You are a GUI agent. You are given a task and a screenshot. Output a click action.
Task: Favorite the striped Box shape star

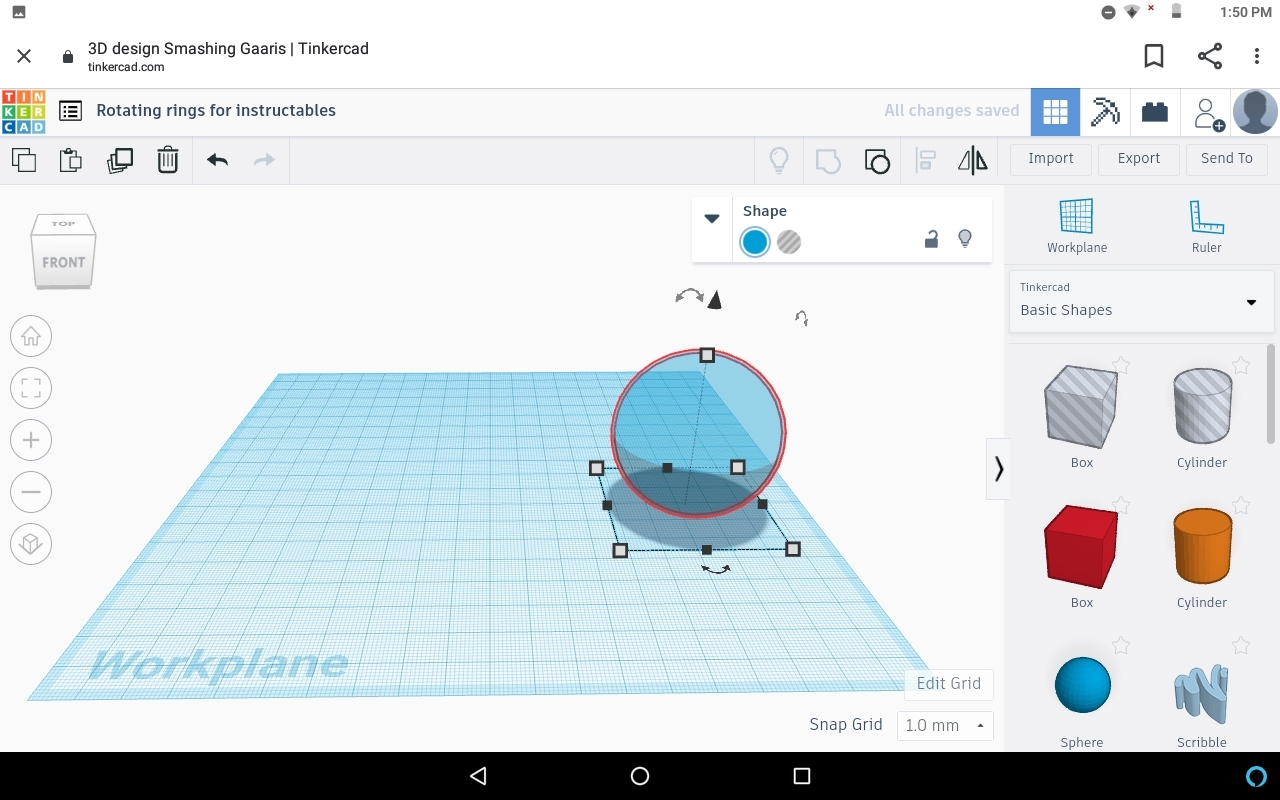point(1121,366)
